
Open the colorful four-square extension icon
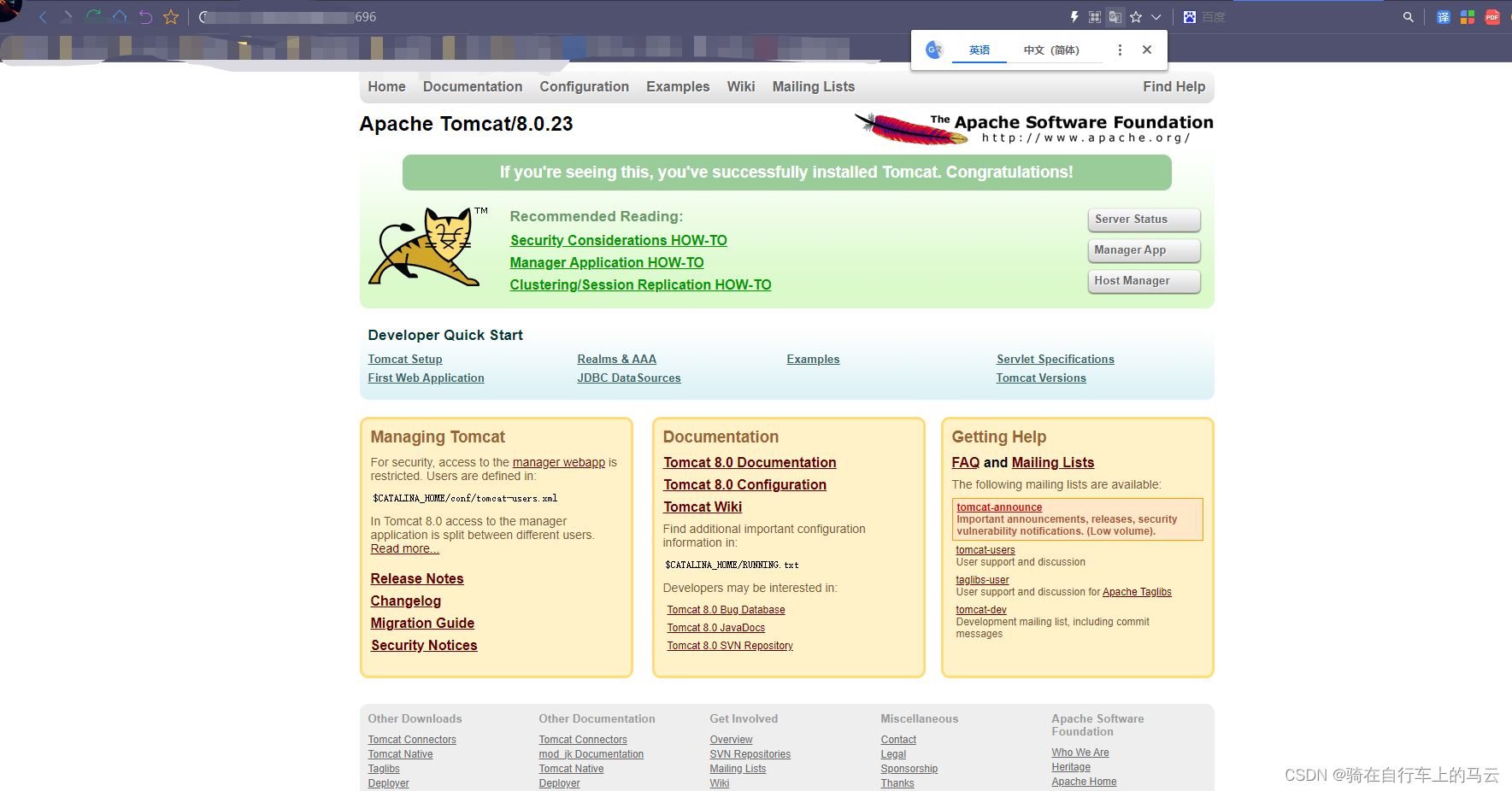(x=1468, y=17)
